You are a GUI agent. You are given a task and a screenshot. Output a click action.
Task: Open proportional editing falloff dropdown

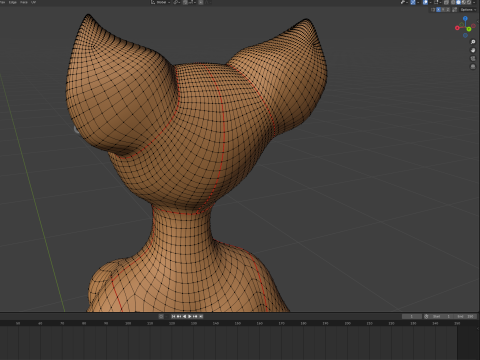tap(209, 2)
